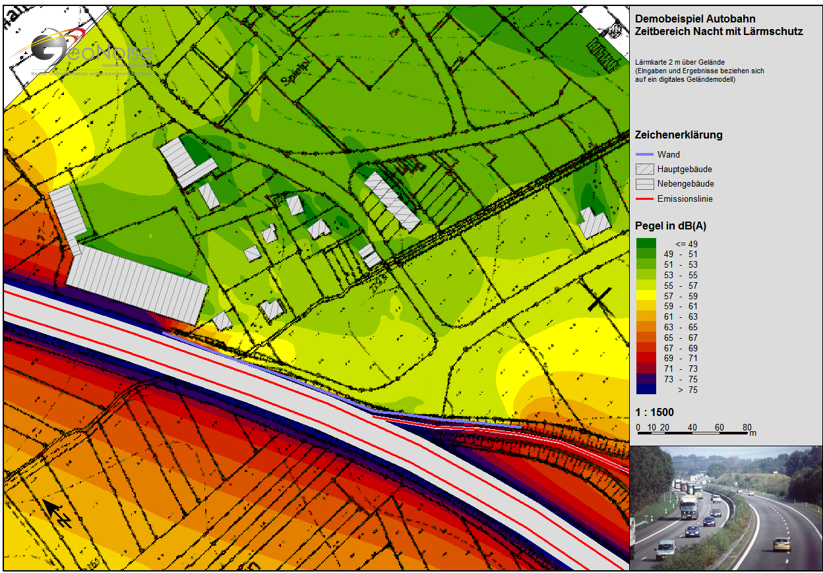Click the 'Pegel in dB(A)' heading
823x573 pixels.
pyautogui.click(x=672, y=226)
